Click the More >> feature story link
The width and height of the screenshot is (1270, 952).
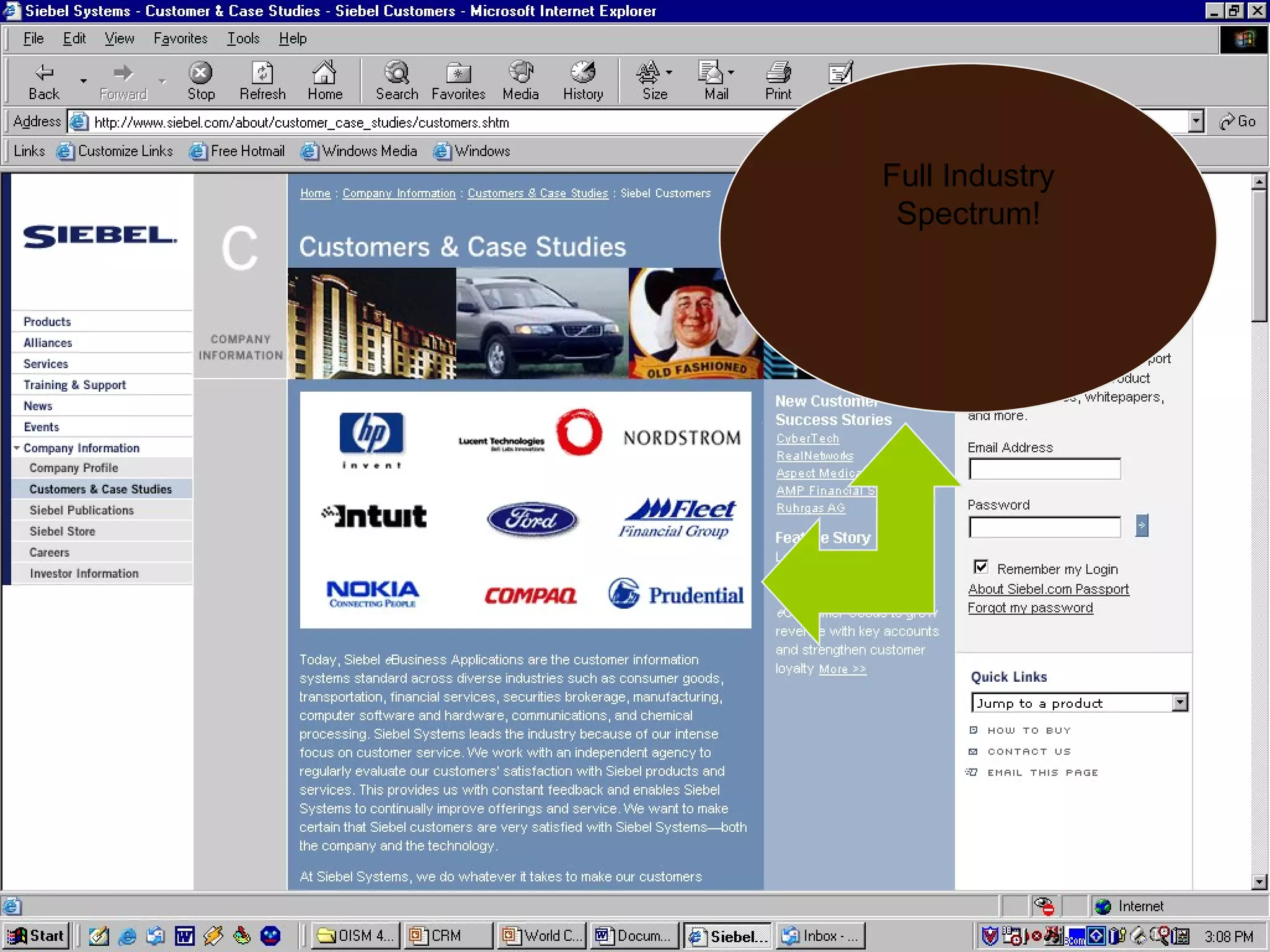click(x=842, y=669)
